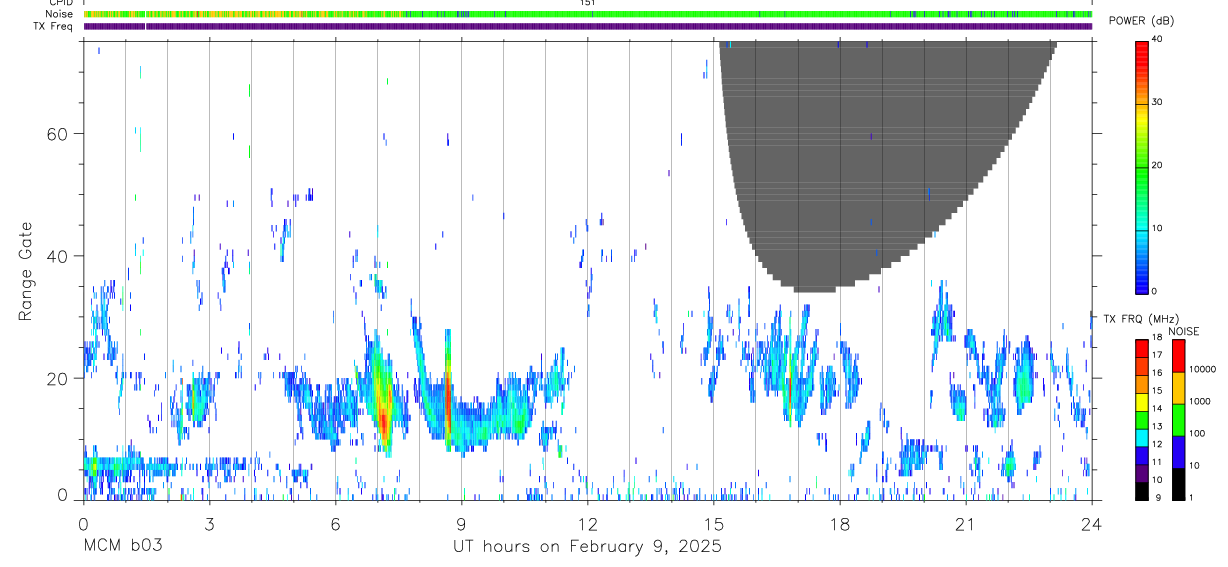Select the red top segment of TX FRQ bar

click(1142, 349)
